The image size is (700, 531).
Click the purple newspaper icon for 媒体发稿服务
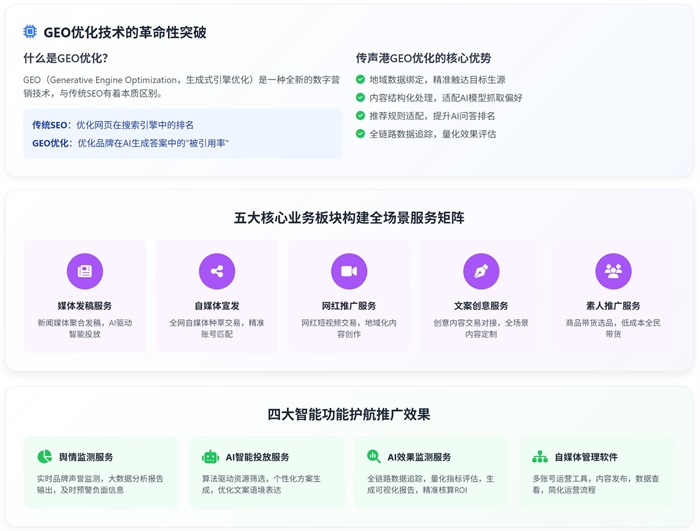[85, 271]
